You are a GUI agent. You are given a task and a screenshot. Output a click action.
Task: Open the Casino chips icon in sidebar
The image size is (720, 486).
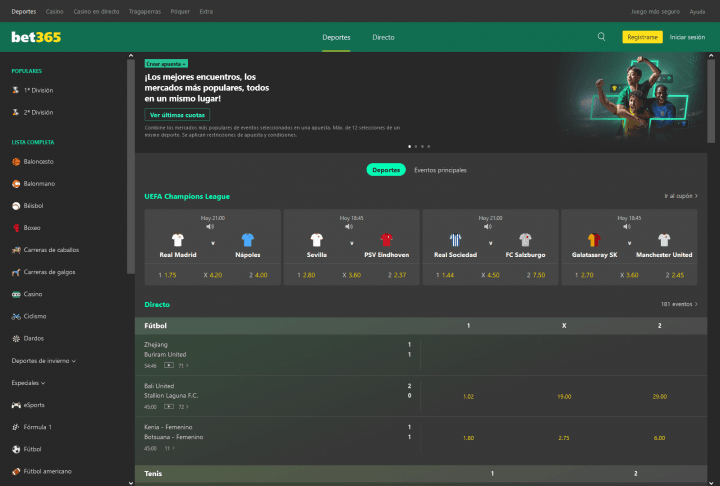16,294
